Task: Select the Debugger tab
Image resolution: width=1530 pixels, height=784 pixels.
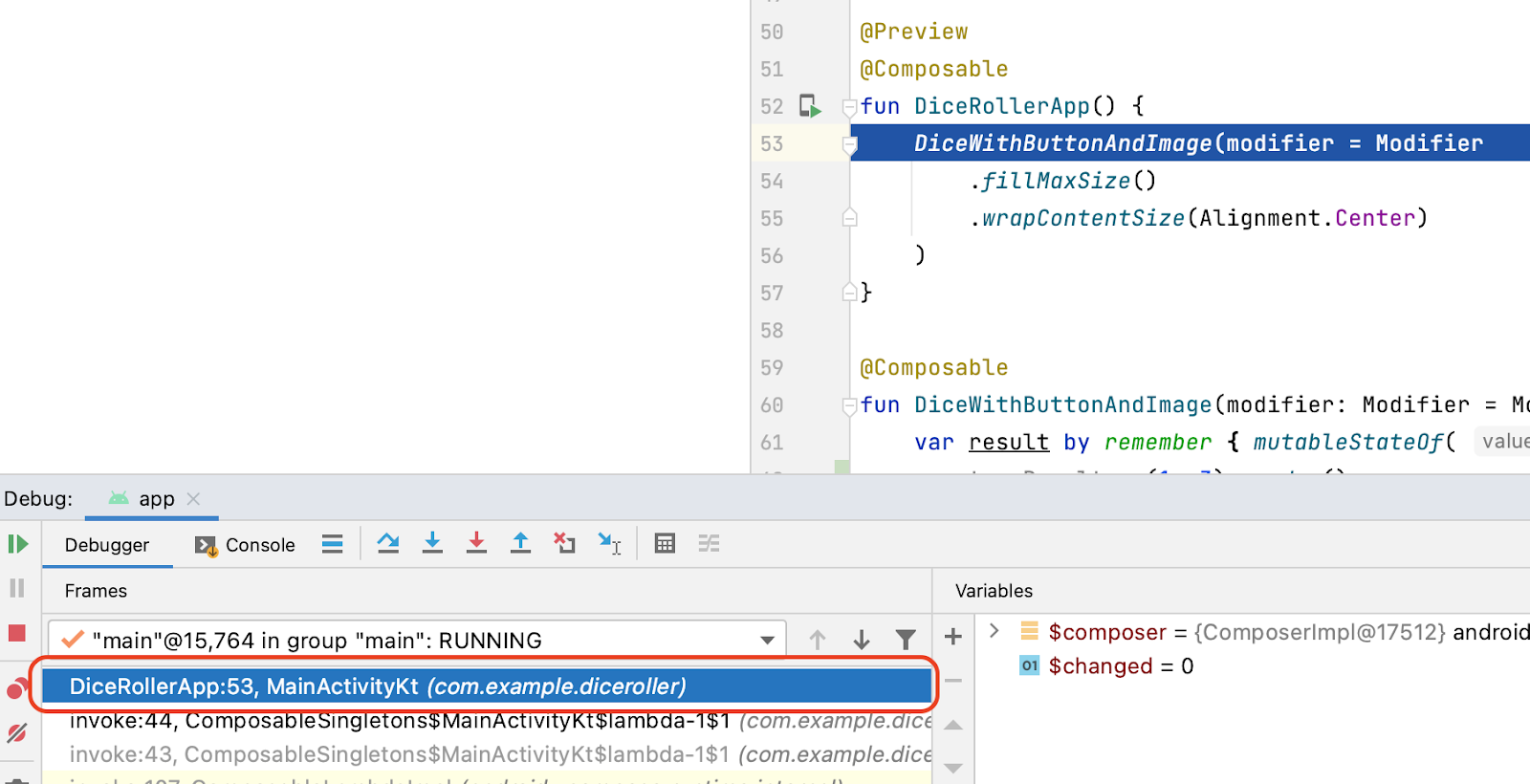Action: pyautogui.click(x=107, y=545)
